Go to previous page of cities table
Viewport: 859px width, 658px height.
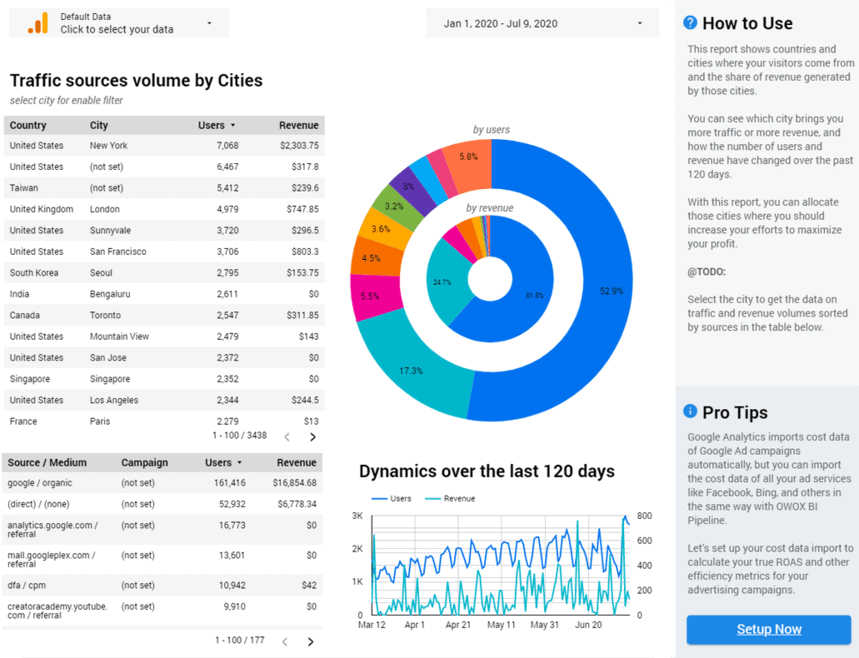pyautogui.click(x=287, y=437)
